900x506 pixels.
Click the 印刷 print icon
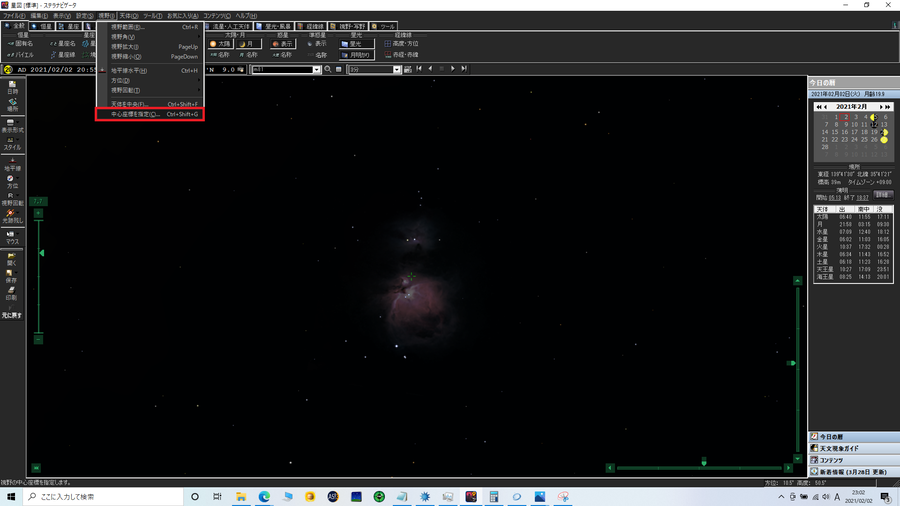[x=12, y=294]
